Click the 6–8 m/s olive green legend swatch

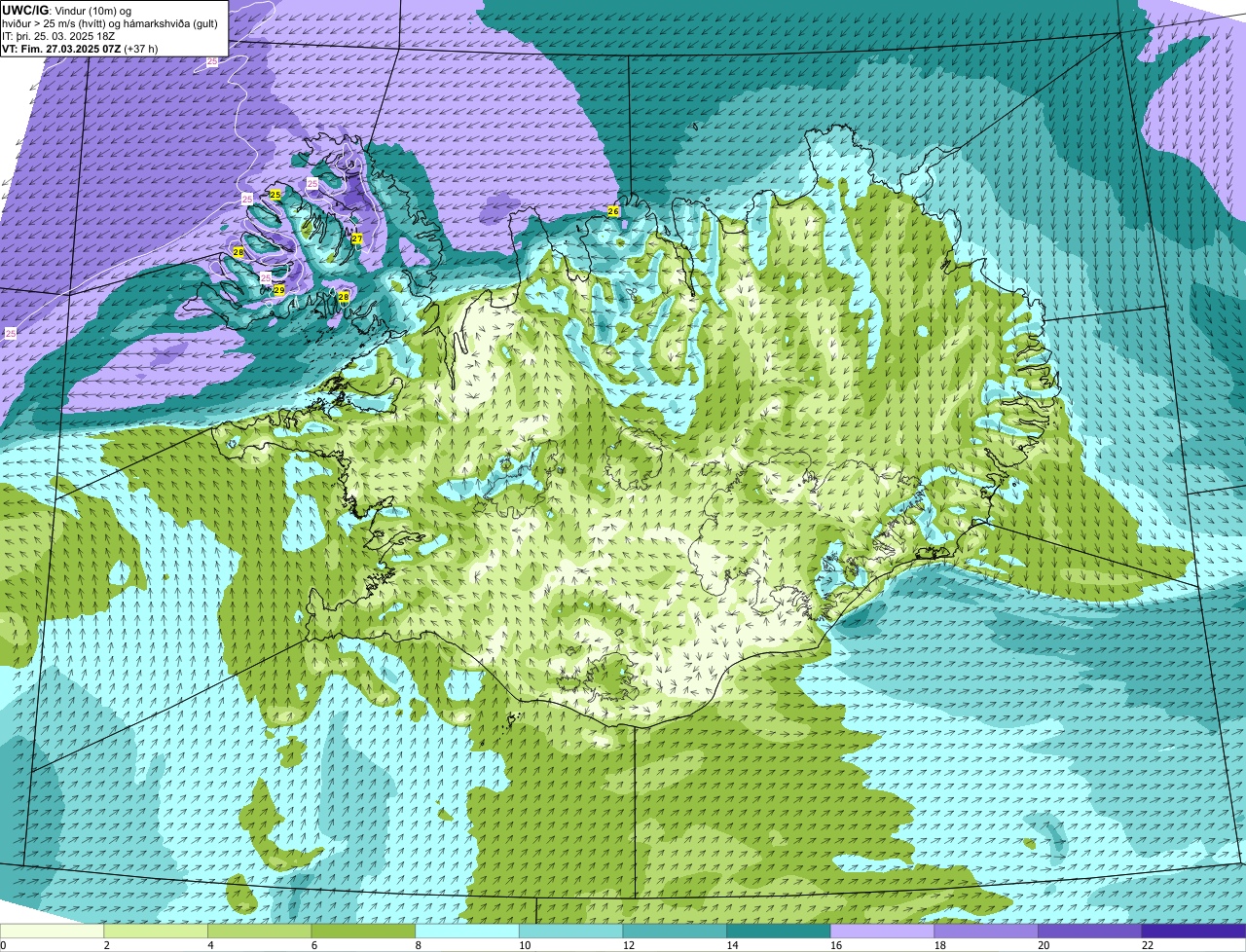point(363,931)
